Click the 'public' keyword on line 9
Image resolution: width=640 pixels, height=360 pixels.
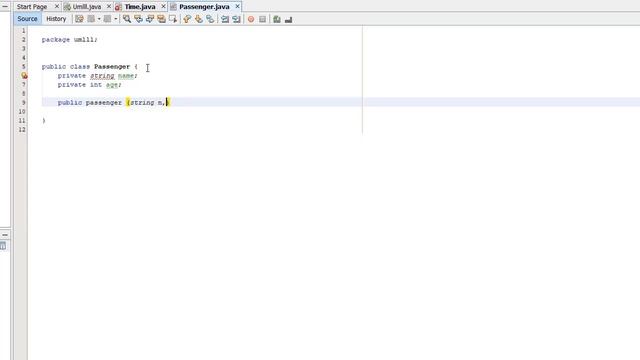click(70, 102)
